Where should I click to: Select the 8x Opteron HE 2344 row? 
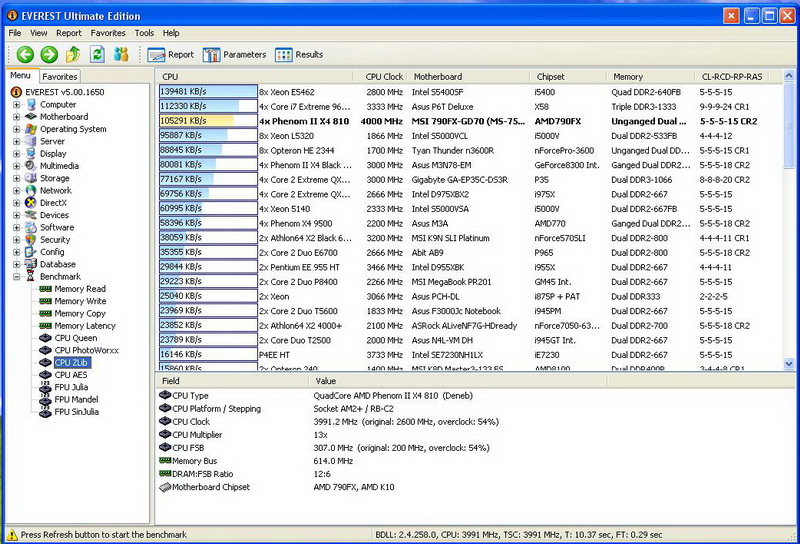point(469,151)
